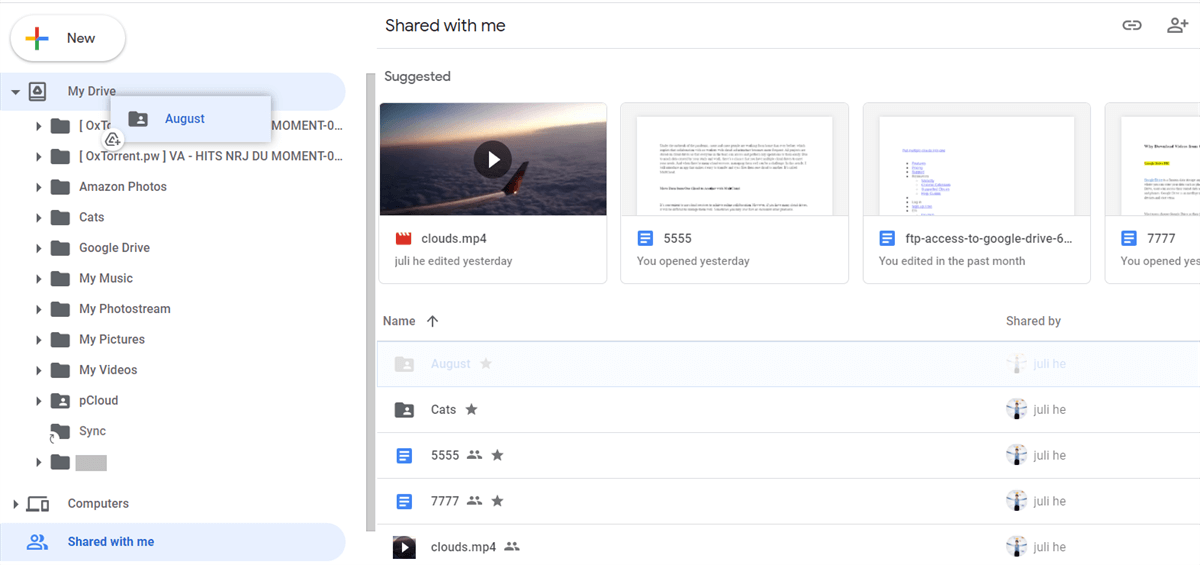
Task: Go to Shared with me
Action: coord(111,542)
